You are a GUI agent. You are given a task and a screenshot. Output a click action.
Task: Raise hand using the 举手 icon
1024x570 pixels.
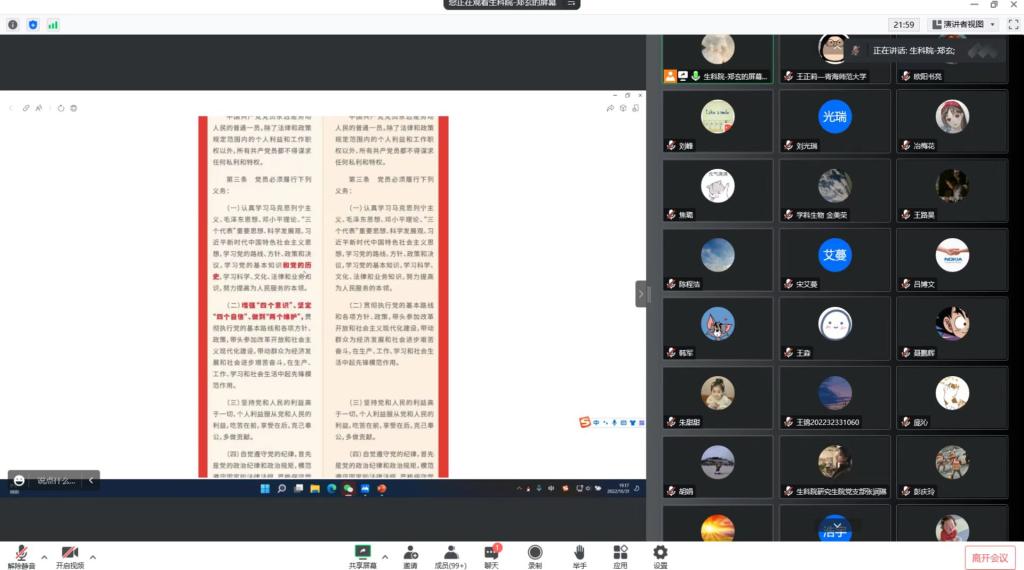click(x=579, y=553)
